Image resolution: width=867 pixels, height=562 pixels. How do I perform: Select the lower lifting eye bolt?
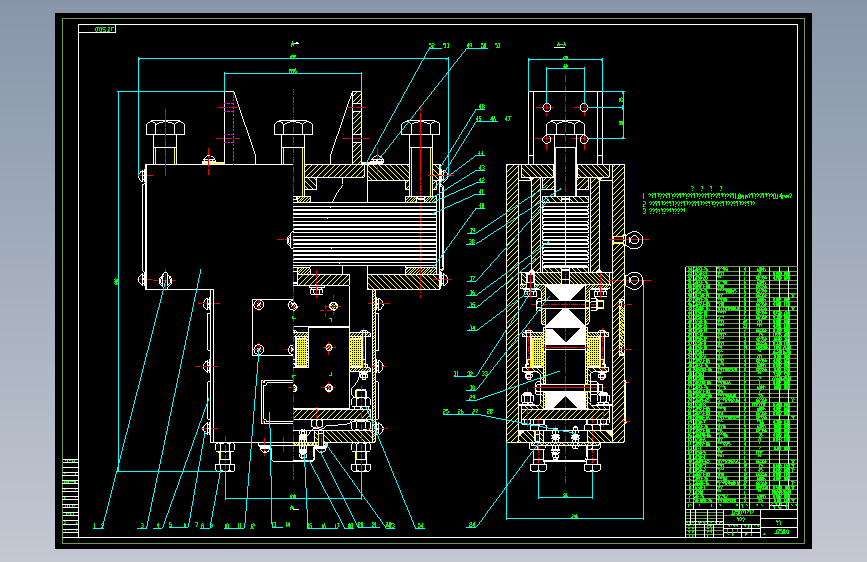[632, 280]
